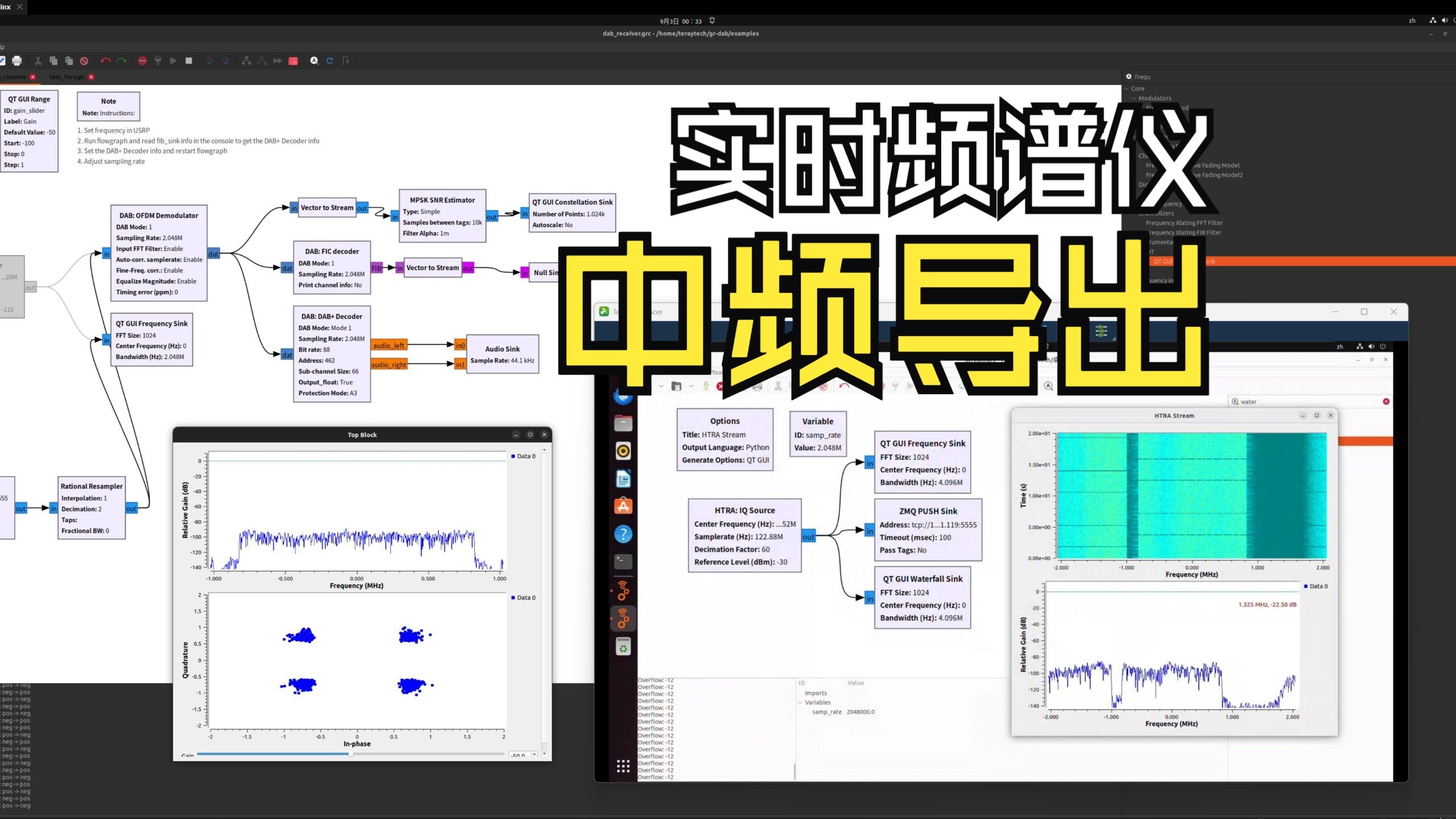
Task: Click the clear button in the water search box
Action: 1386,402
